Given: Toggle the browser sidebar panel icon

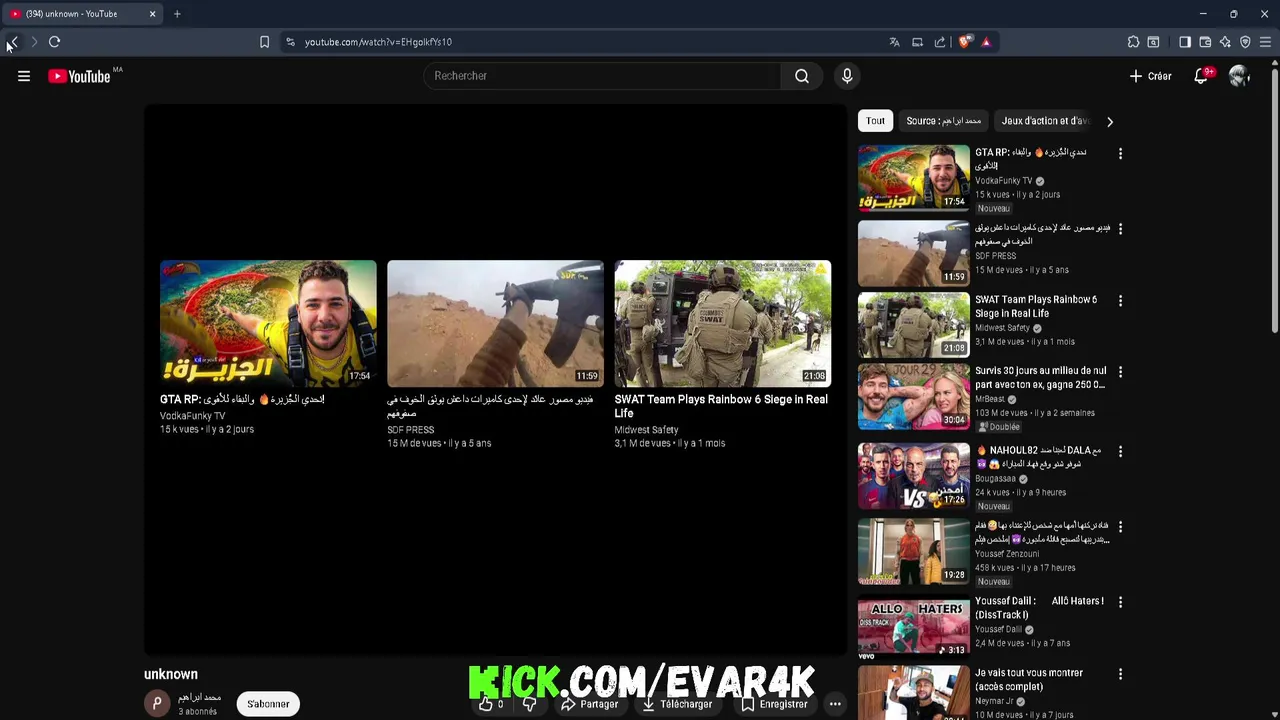Looking at the screenshot, I should pos(1185,42).
